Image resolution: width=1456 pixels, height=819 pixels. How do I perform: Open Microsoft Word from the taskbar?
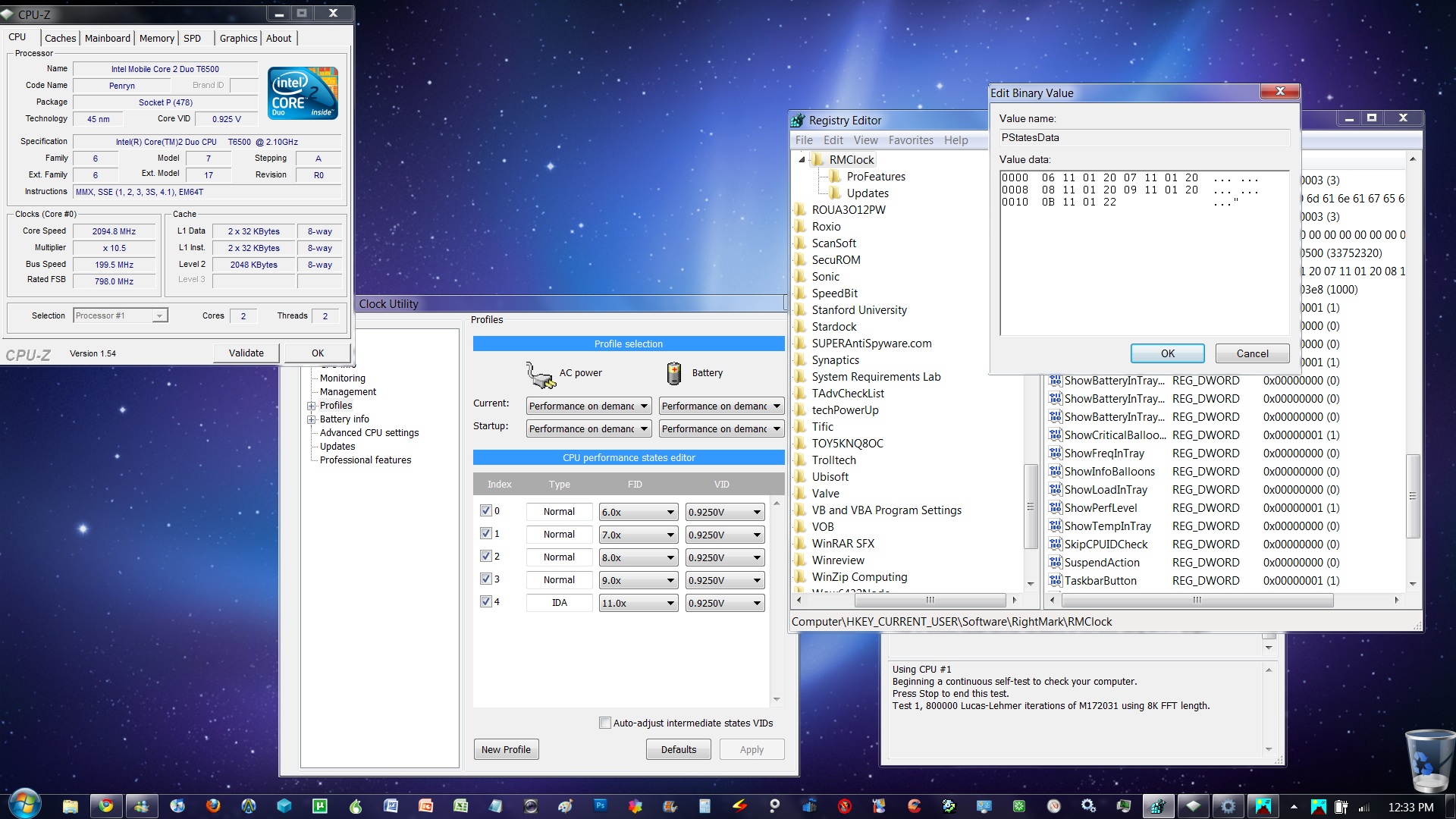[x=391, y=805]
